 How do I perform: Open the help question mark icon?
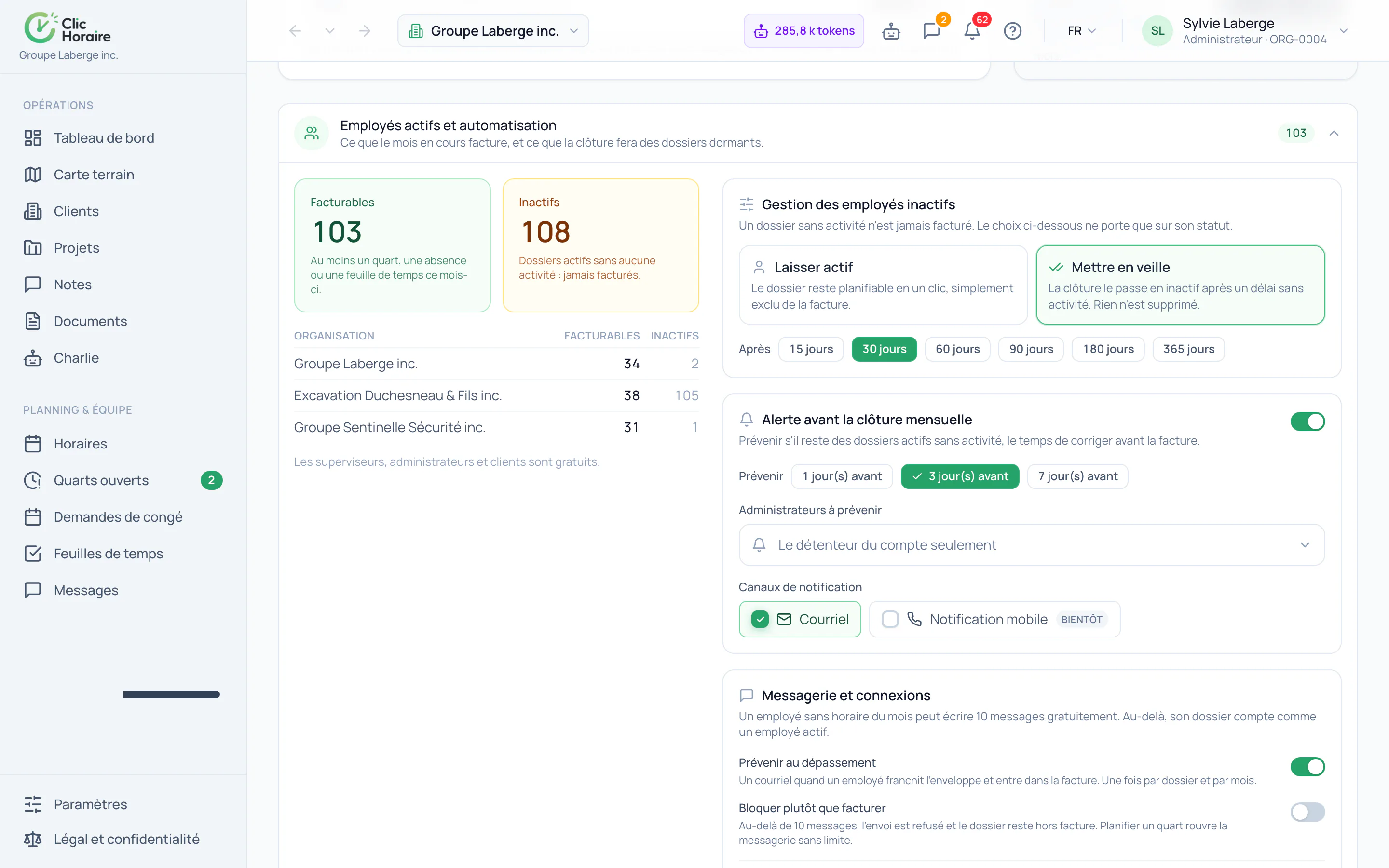coord(1012,31)
